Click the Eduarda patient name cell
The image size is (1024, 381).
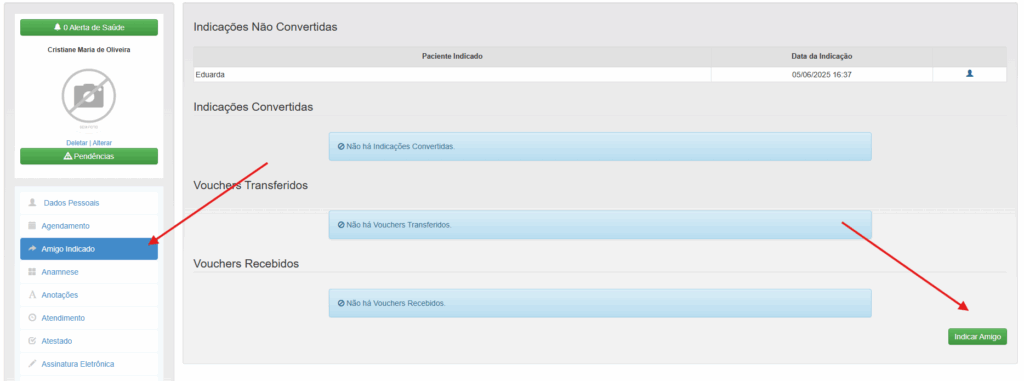coord(452,75)
